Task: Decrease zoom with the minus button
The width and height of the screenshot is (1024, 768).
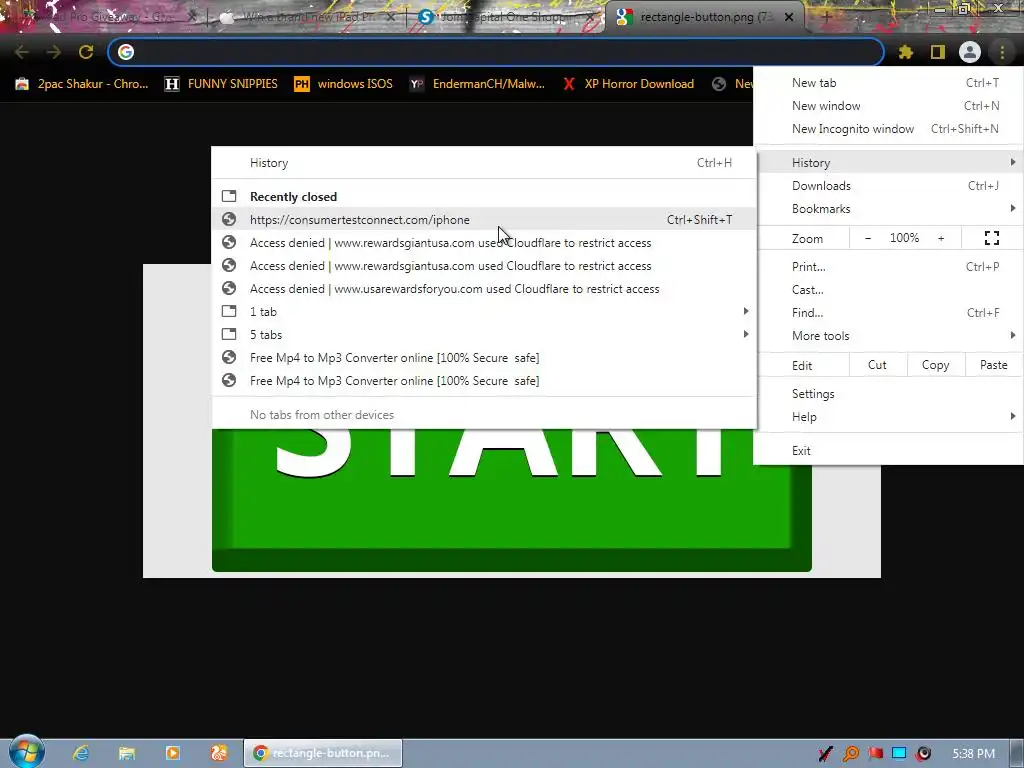Action: (868, 238)
